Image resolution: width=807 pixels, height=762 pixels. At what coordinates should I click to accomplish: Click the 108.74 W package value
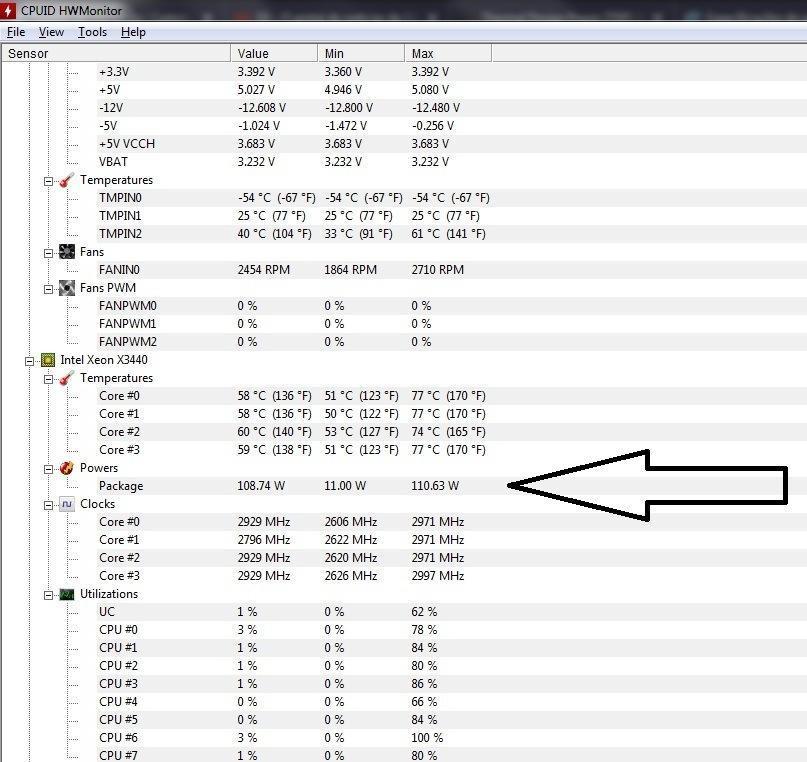click(261, 486)
